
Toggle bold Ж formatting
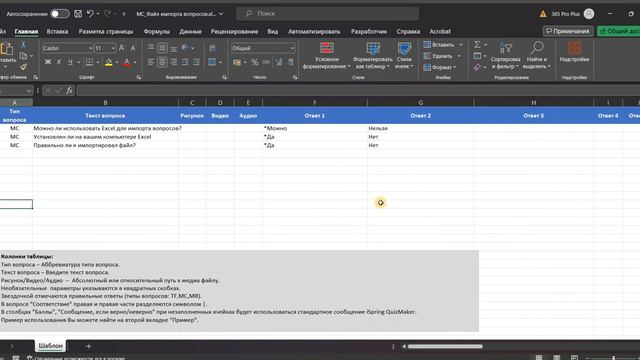(x=48, y=62)
